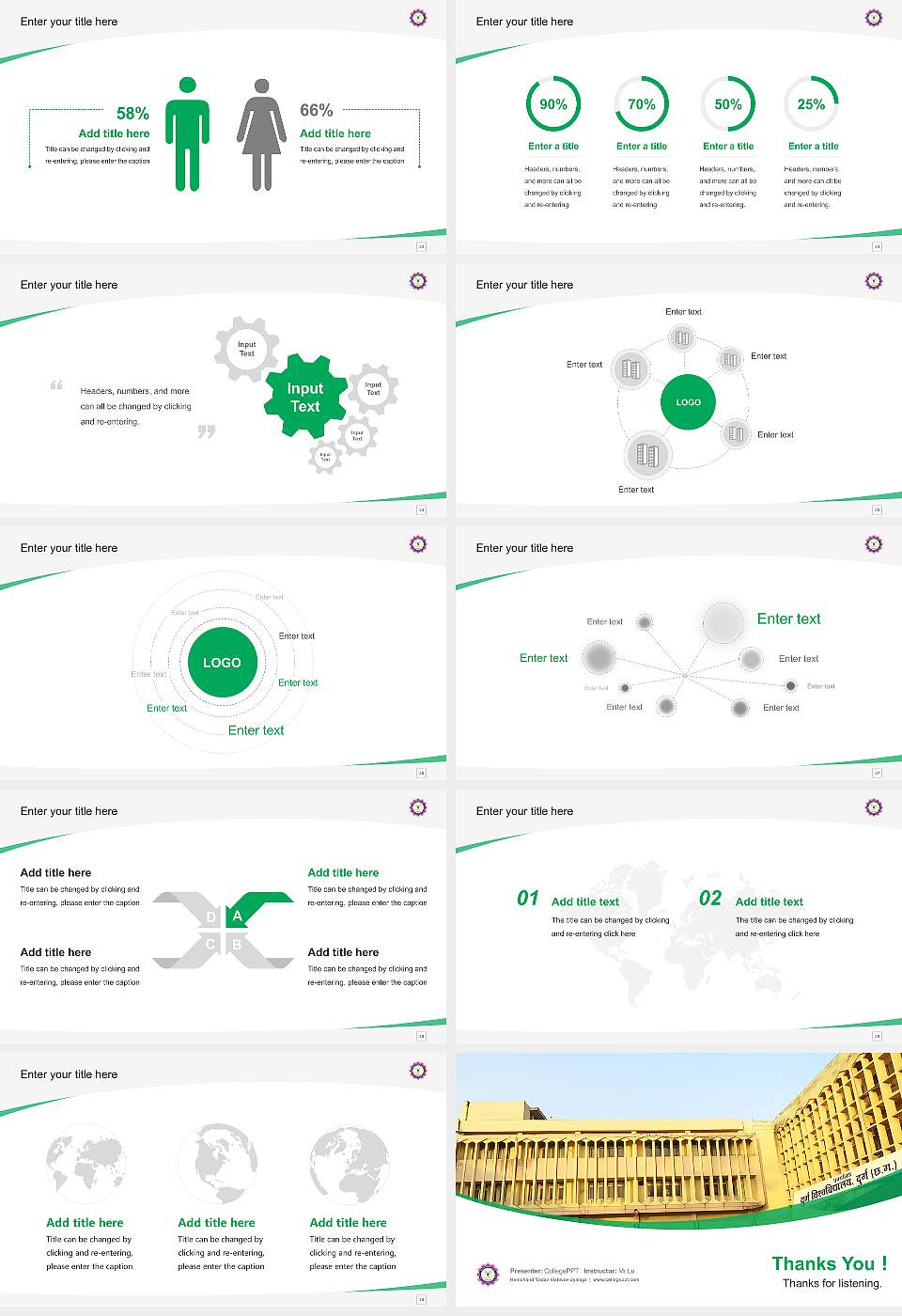Click Enter your title here on gears slide
The width and height of the screenshot is (902, 1316).
[x=69, y=285]
